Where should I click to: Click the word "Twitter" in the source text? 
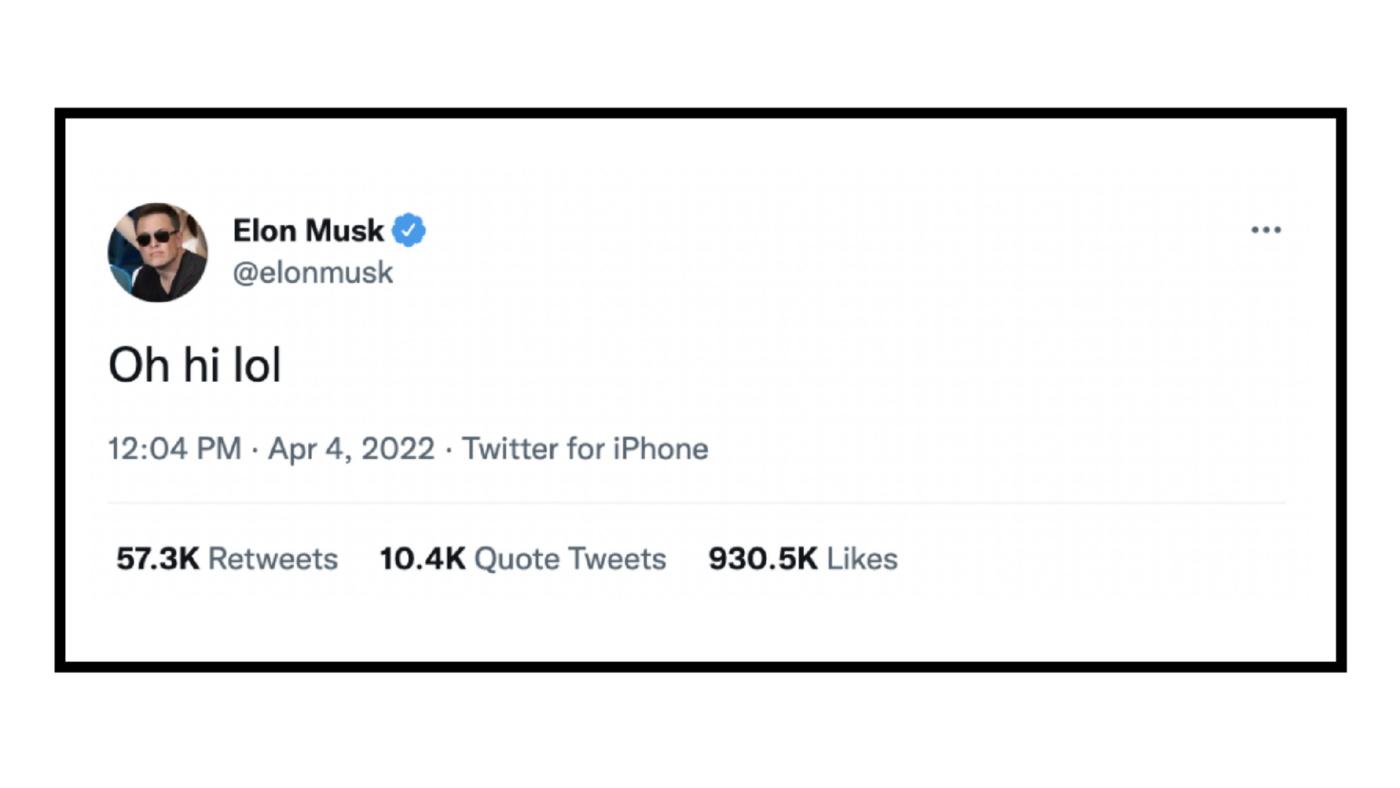tap(510, 449)
